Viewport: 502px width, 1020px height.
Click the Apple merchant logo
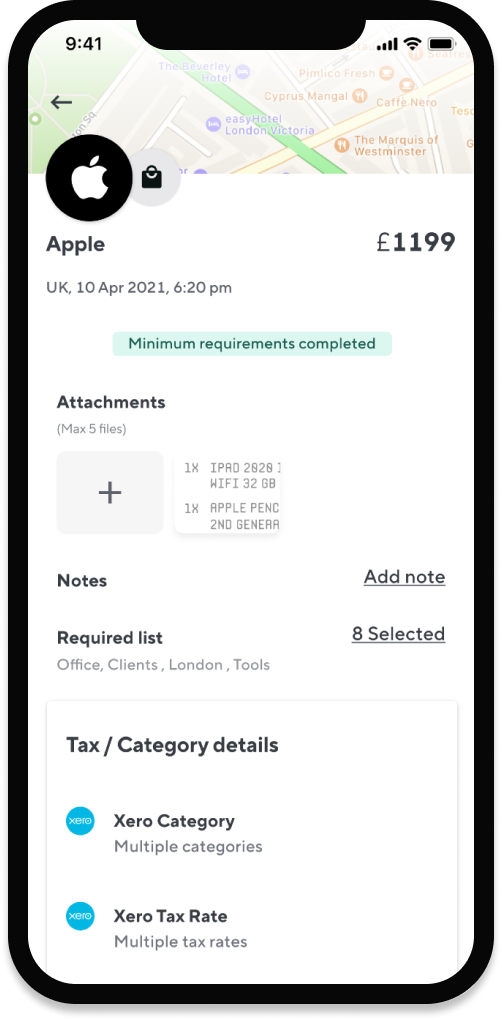[x=89, y=178]
